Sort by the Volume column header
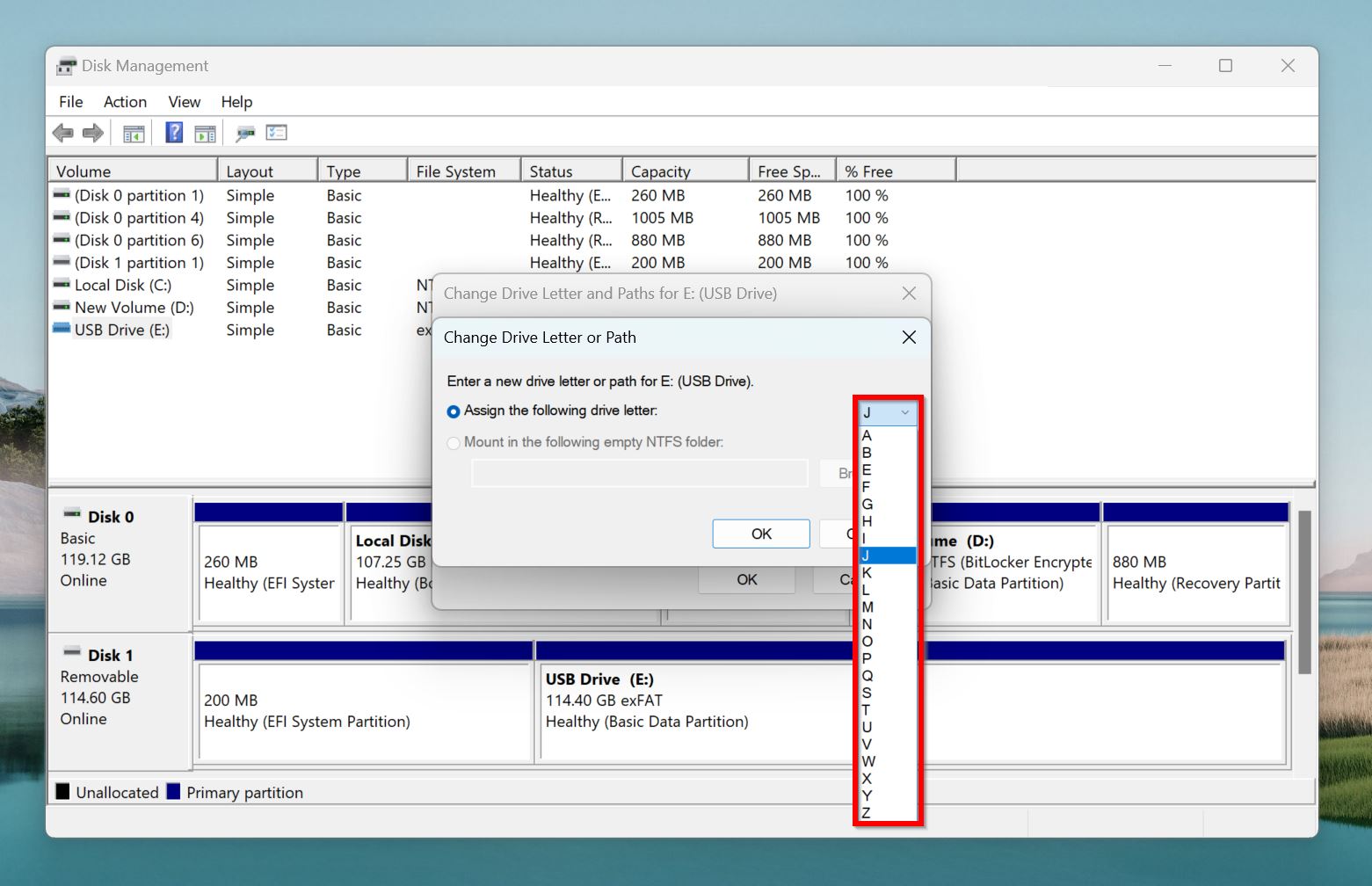This screenshot has width=1372, height=886. tap(133, 171)
